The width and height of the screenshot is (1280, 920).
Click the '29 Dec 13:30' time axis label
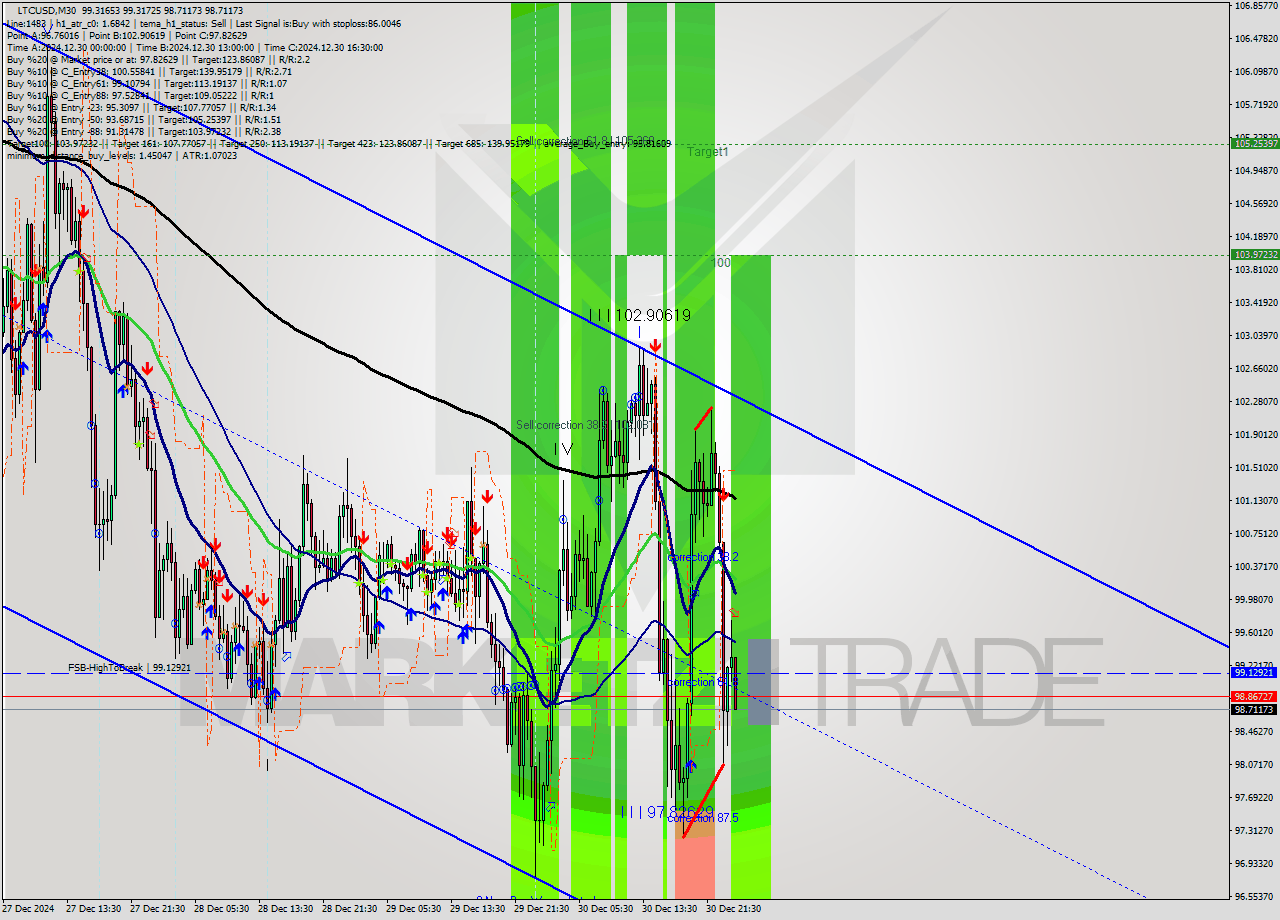pyautogui.click(x=478, y=909)
